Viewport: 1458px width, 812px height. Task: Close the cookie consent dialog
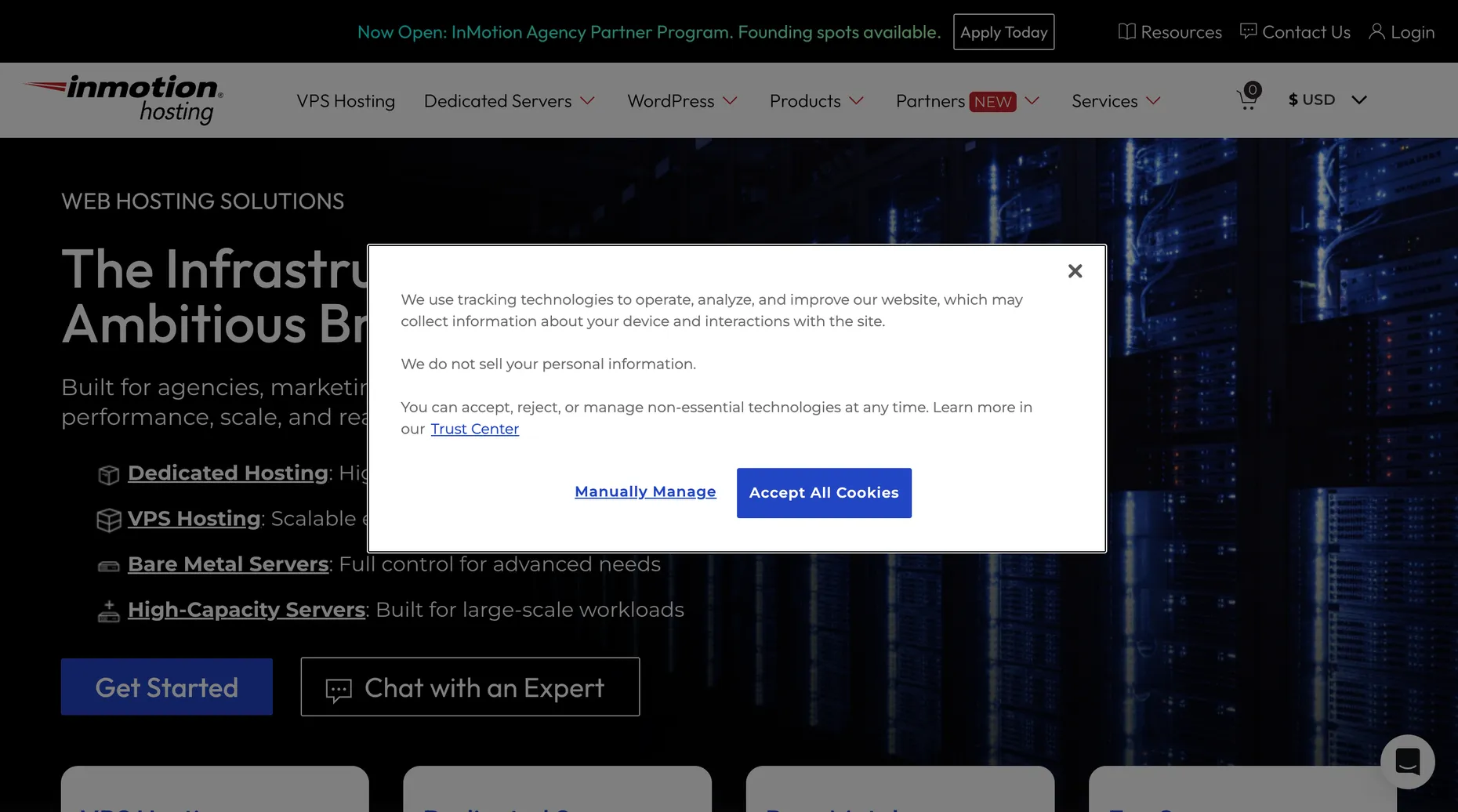1075,271
